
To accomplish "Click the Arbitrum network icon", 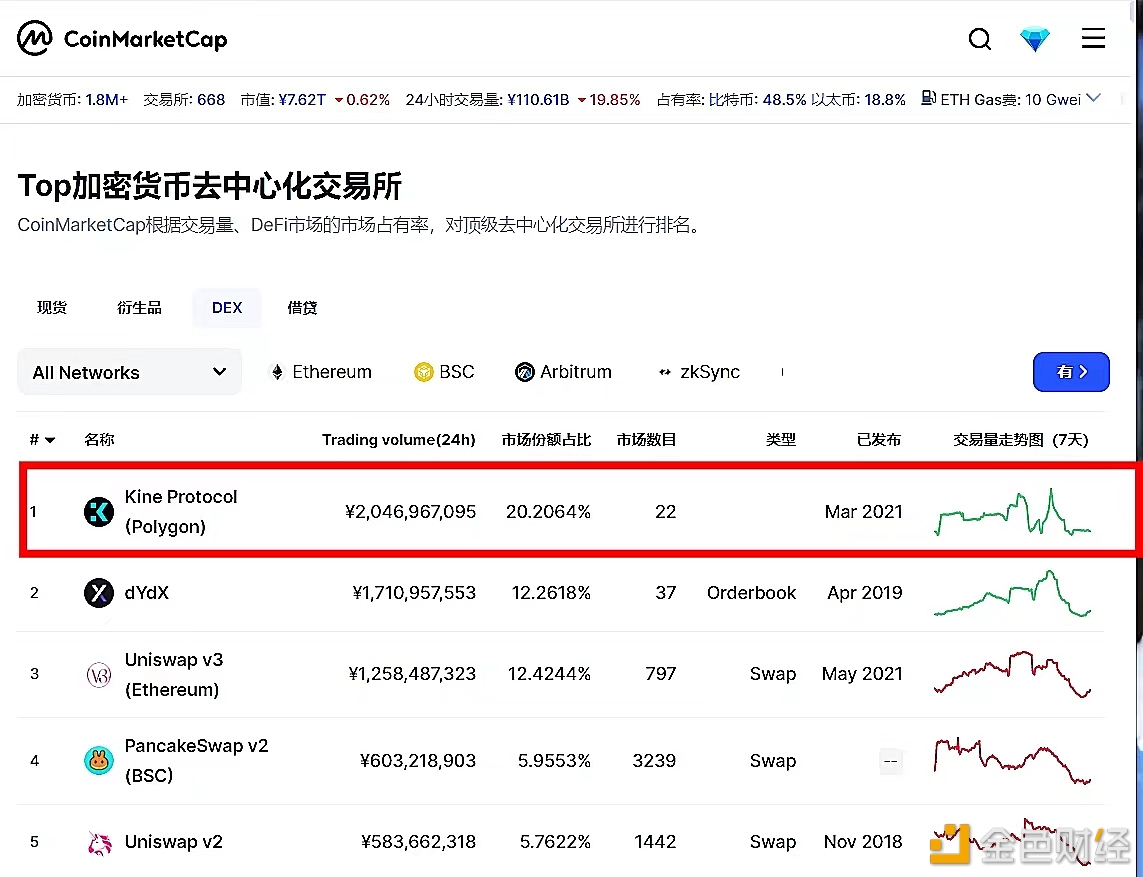I will (525, 373).
